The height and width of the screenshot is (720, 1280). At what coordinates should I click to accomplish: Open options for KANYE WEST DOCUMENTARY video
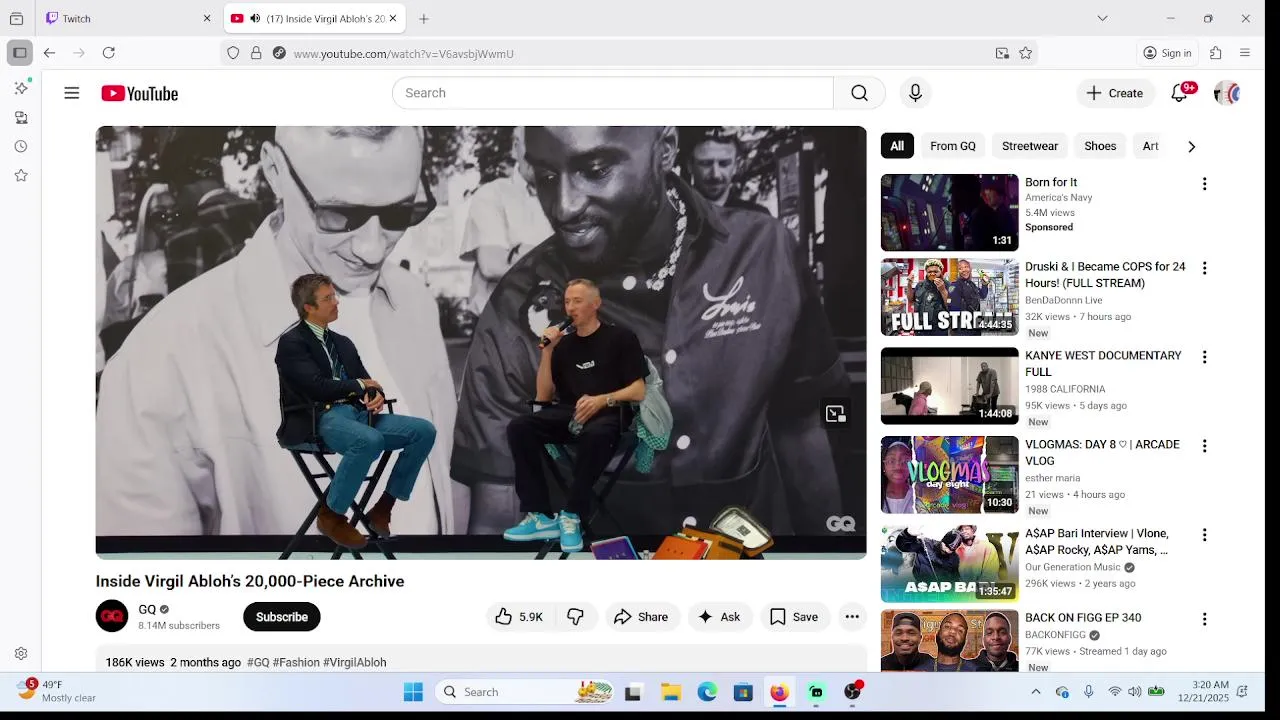coord(1204,357)
